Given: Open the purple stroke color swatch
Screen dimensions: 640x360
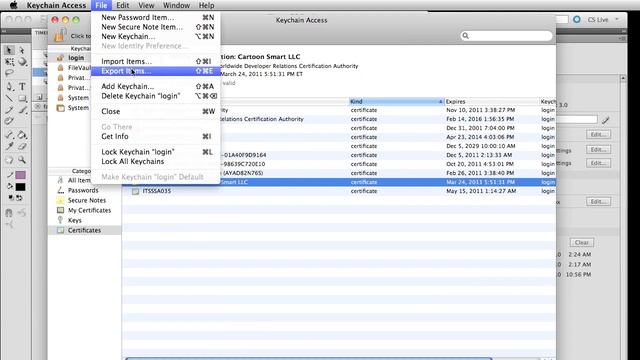Looking at the screenshot, I should click(20, 175).
